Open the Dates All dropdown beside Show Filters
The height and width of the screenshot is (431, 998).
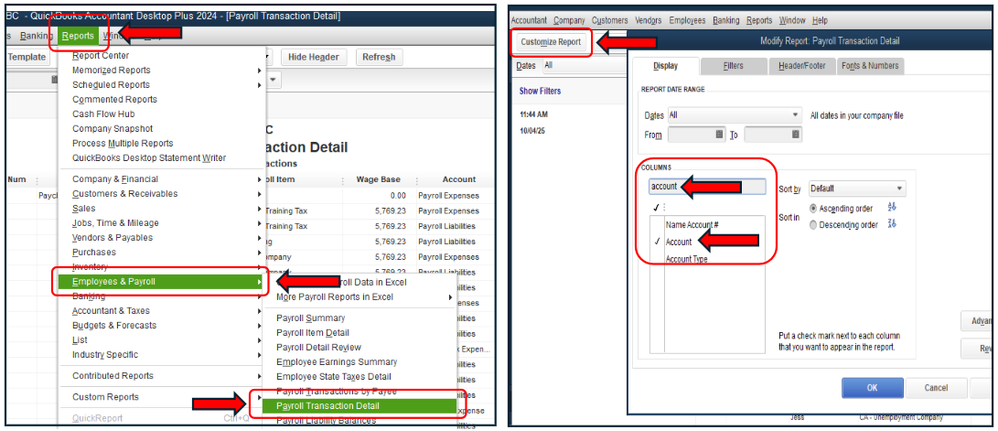[x=582, y=65]
